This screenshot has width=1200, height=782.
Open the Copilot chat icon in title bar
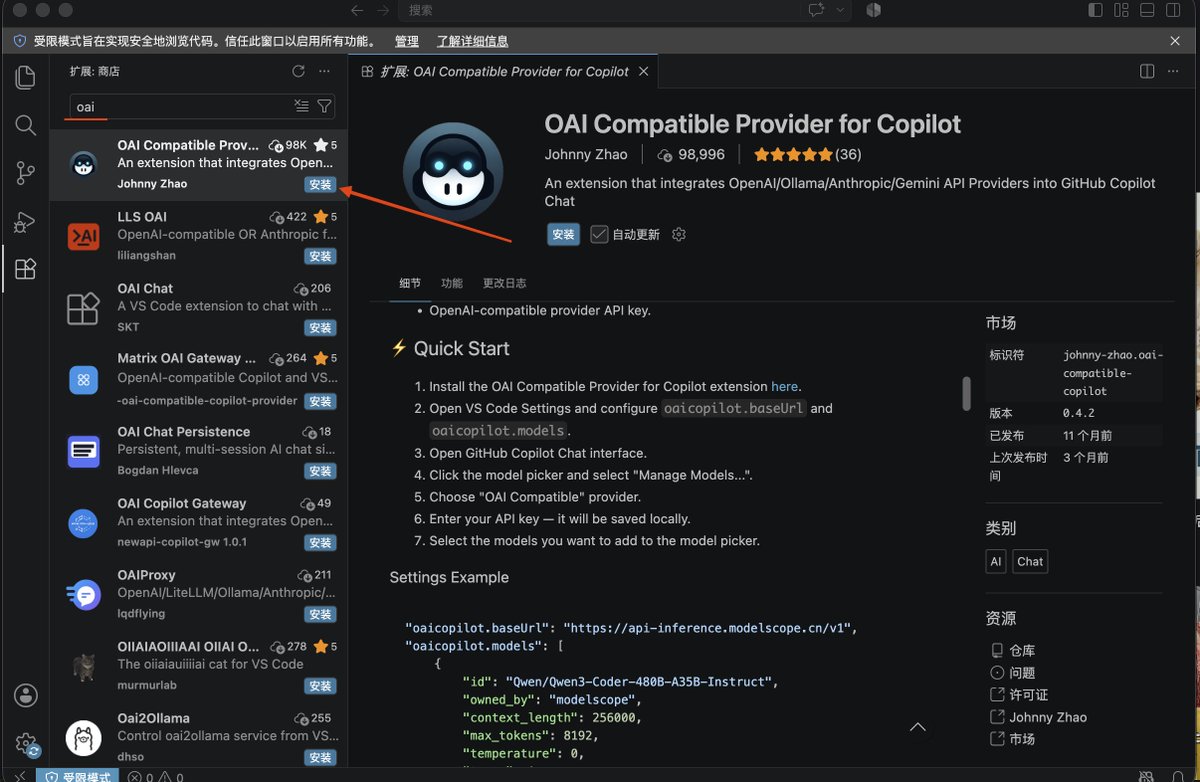[x=817, y=10]
